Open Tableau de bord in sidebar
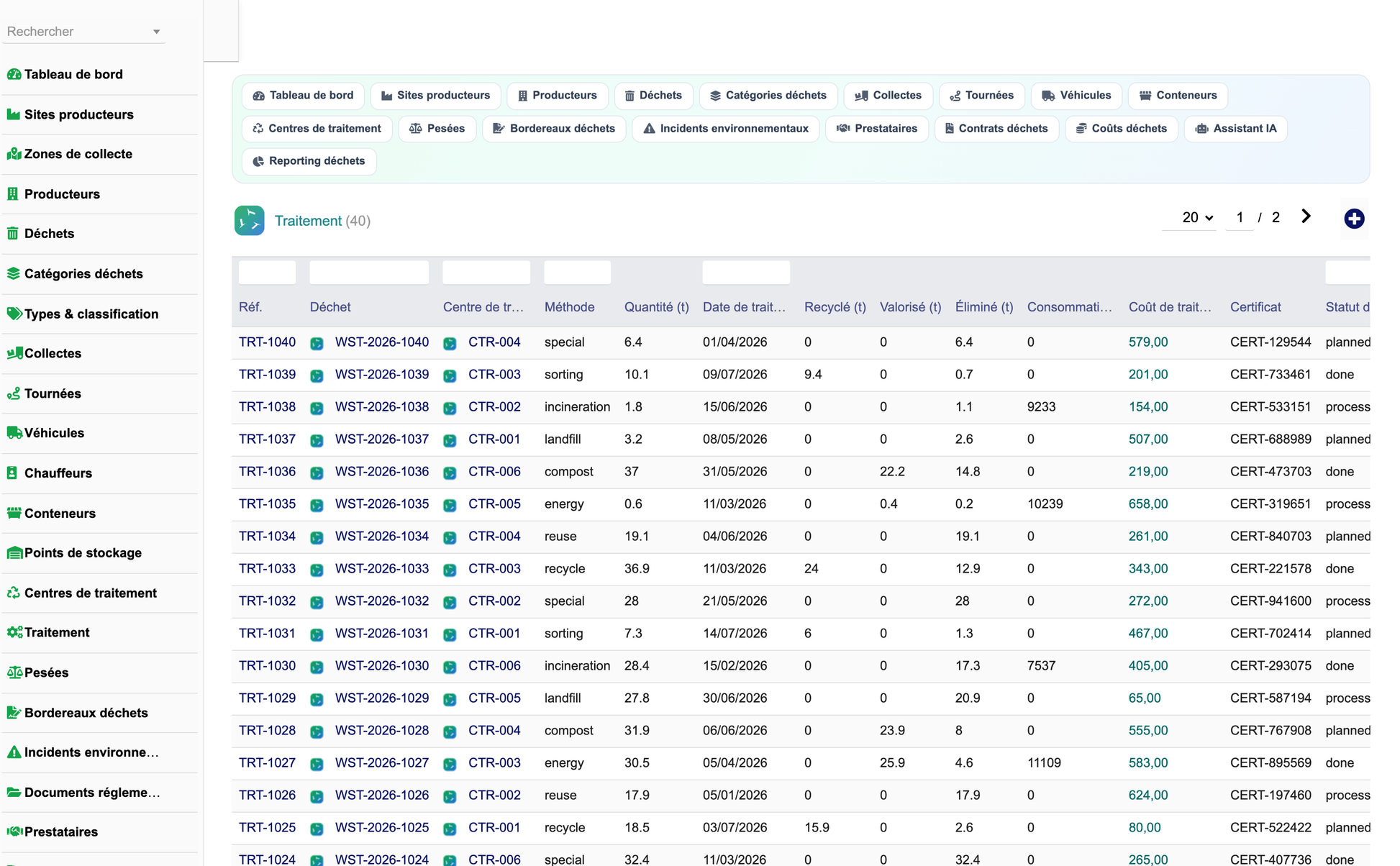The image size is (1400, 866). coord(73,74)
